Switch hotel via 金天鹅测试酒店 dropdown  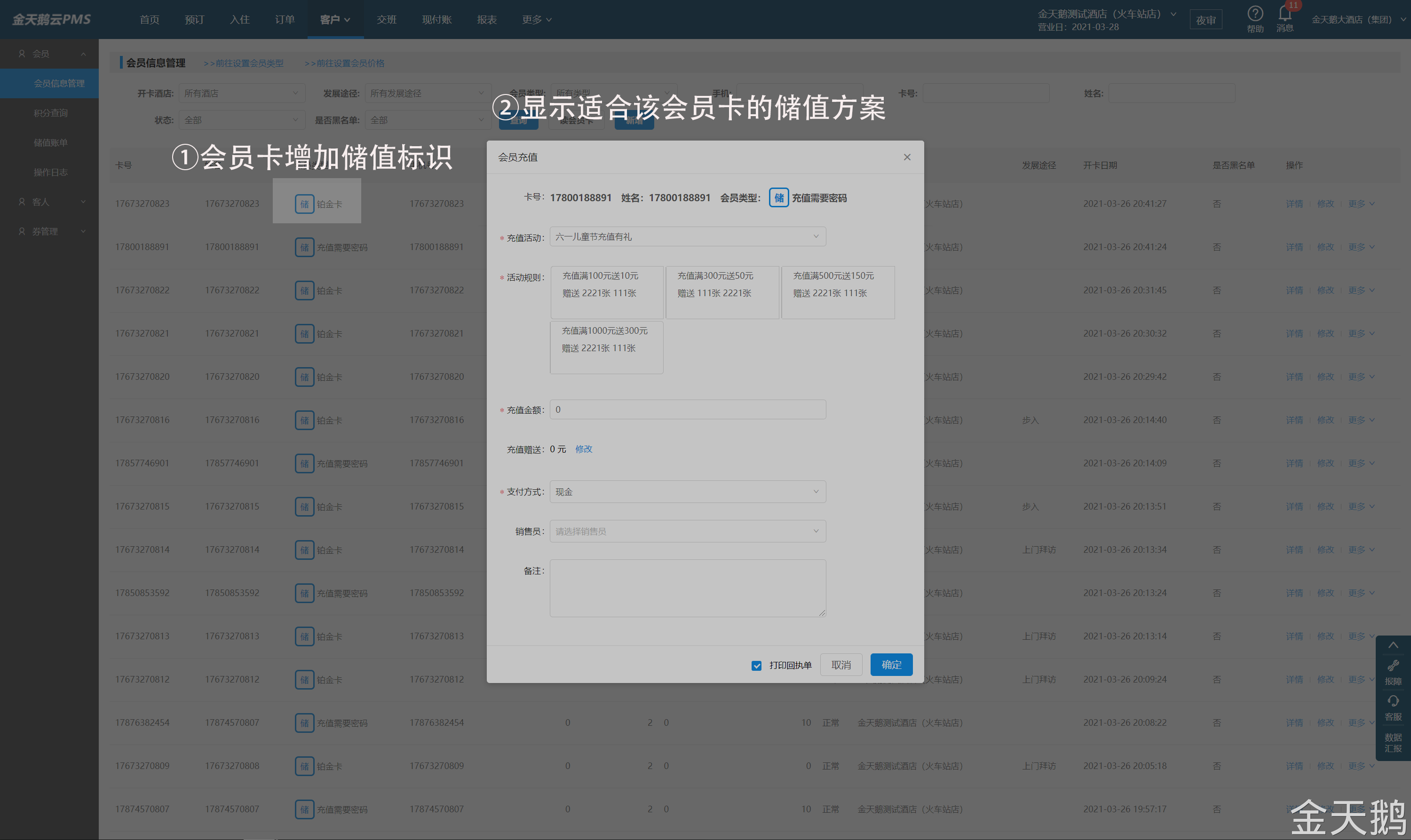(1106, 14)
